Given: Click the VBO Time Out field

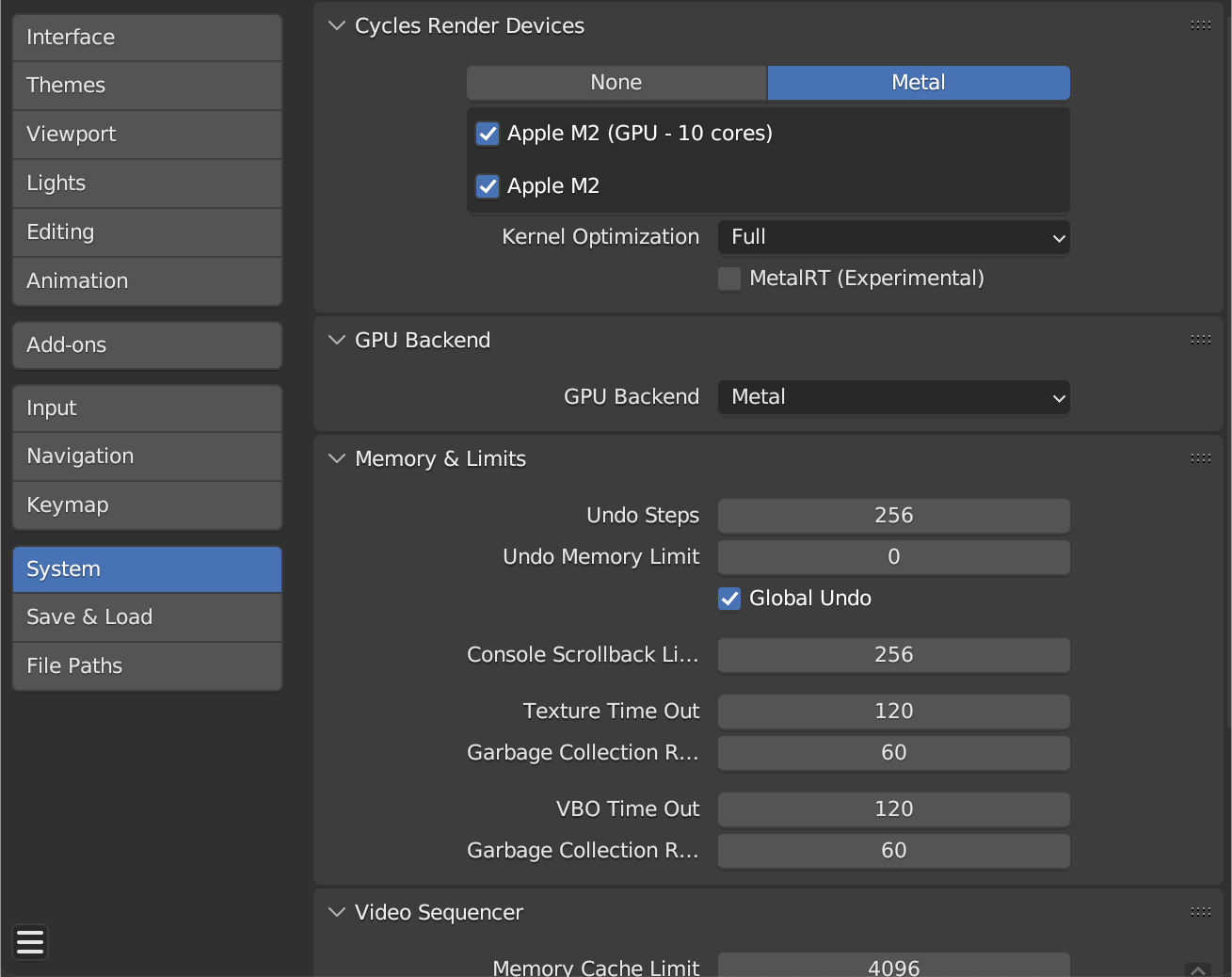Looking at the screenshot, I should [894, 809].
